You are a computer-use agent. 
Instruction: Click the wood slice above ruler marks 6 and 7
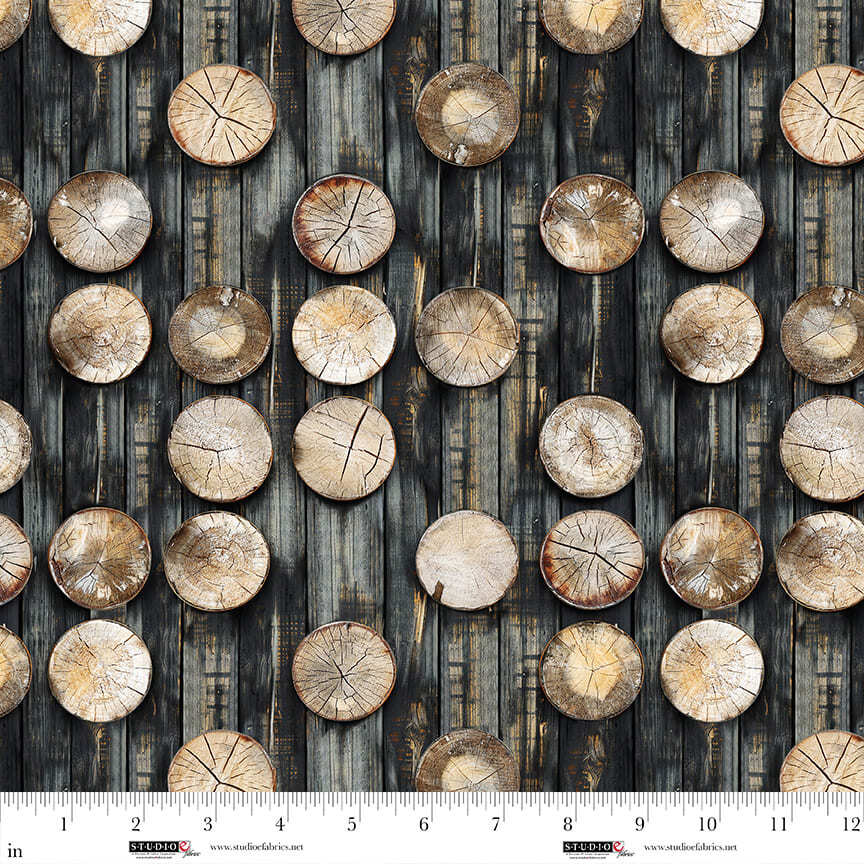coord(467,762)
